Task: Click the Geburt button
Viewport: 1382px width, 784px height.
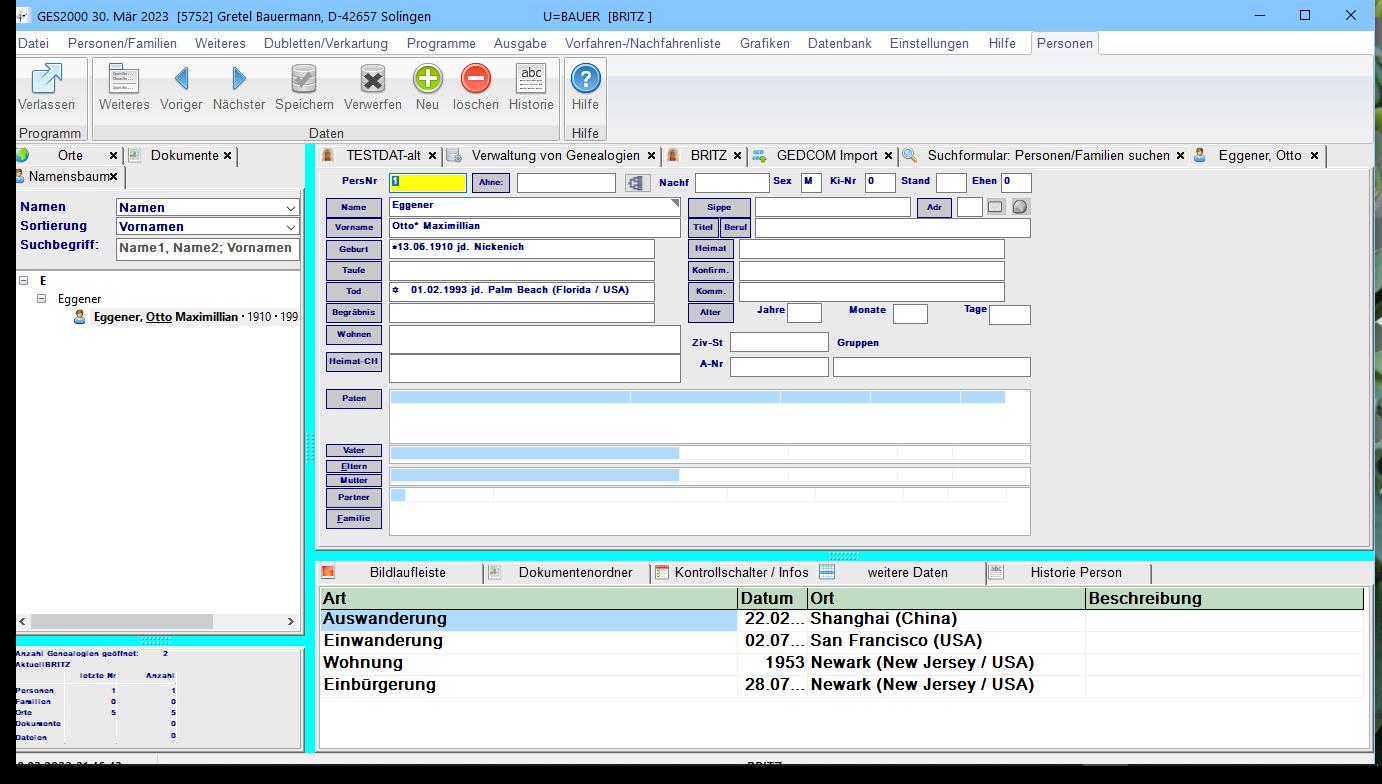Action: 354,249
